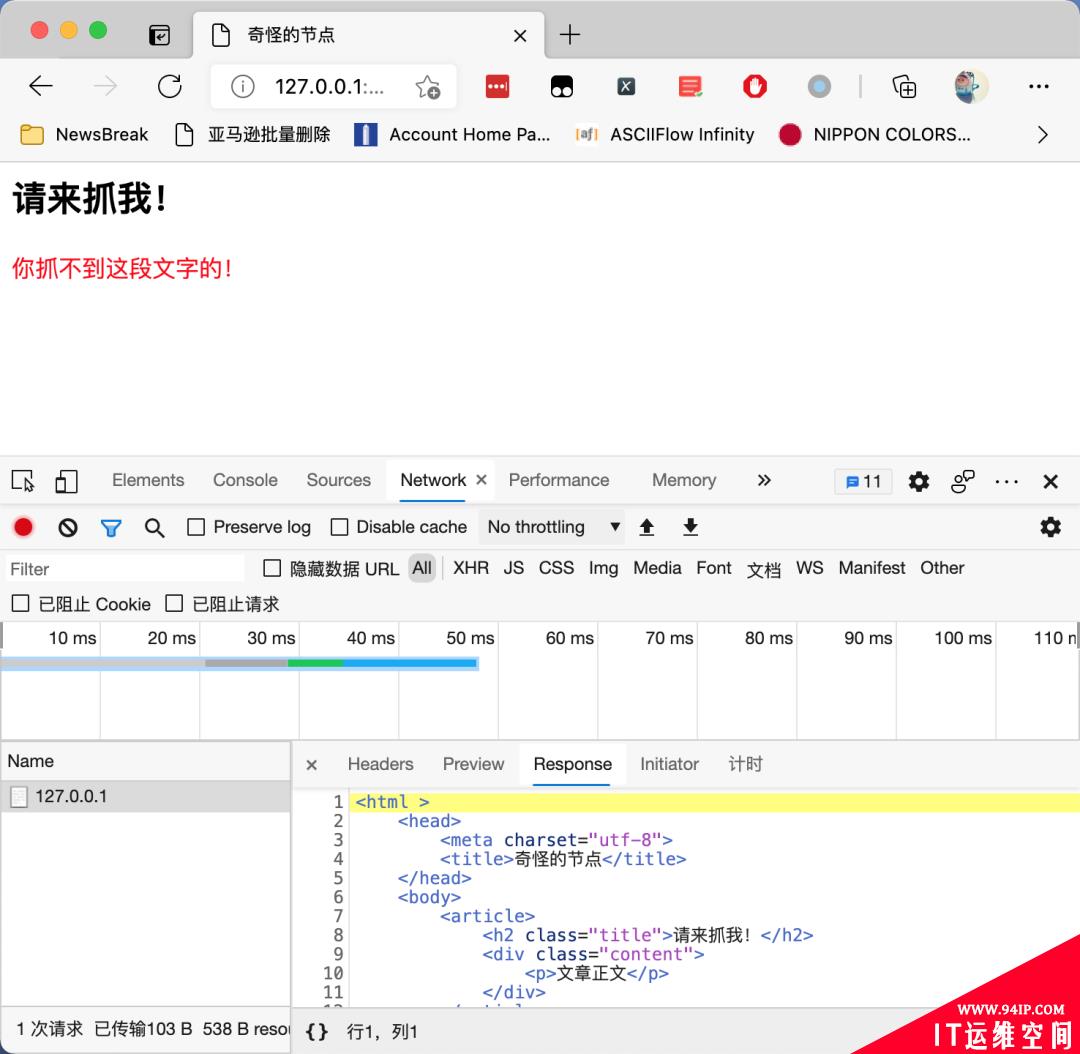Click the network timeline overview bar

coord(239,663)
